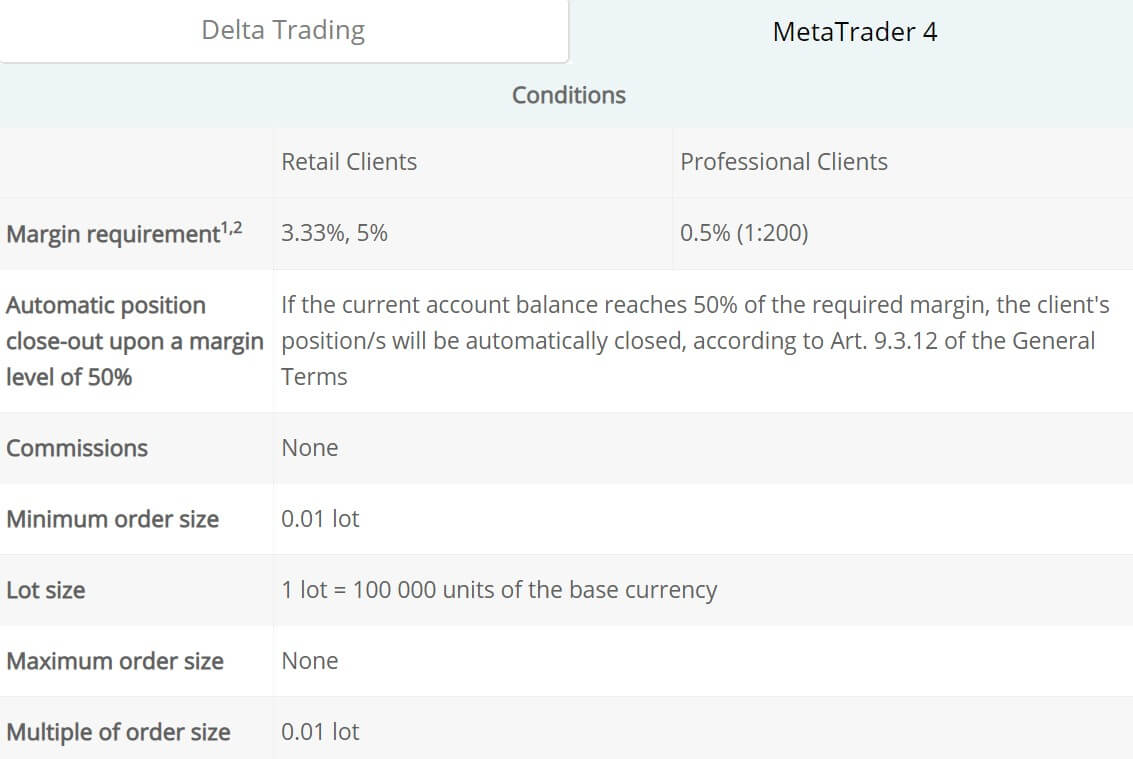Viewport: 1133px width, 759px height.
Task: Click the Professional Clients column header
Action: (784, 162)
